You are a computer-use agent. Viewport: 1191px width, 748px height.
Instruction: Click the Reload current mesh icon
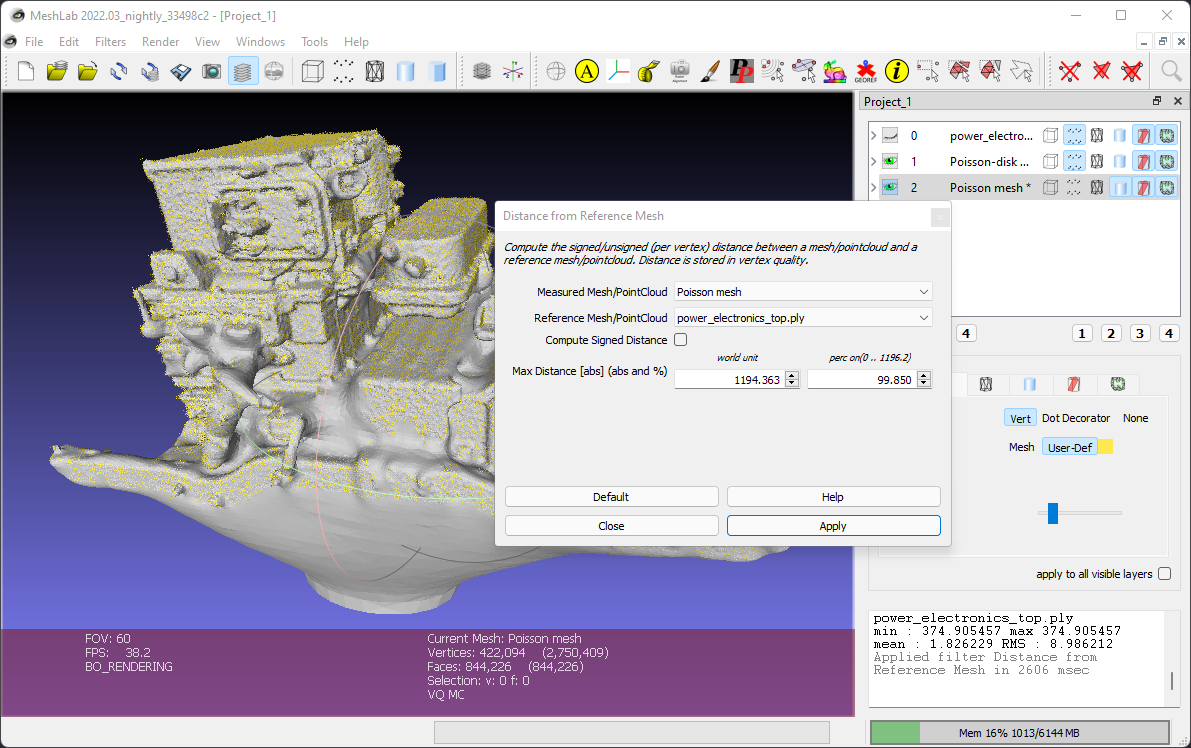(x=118, y=71)
